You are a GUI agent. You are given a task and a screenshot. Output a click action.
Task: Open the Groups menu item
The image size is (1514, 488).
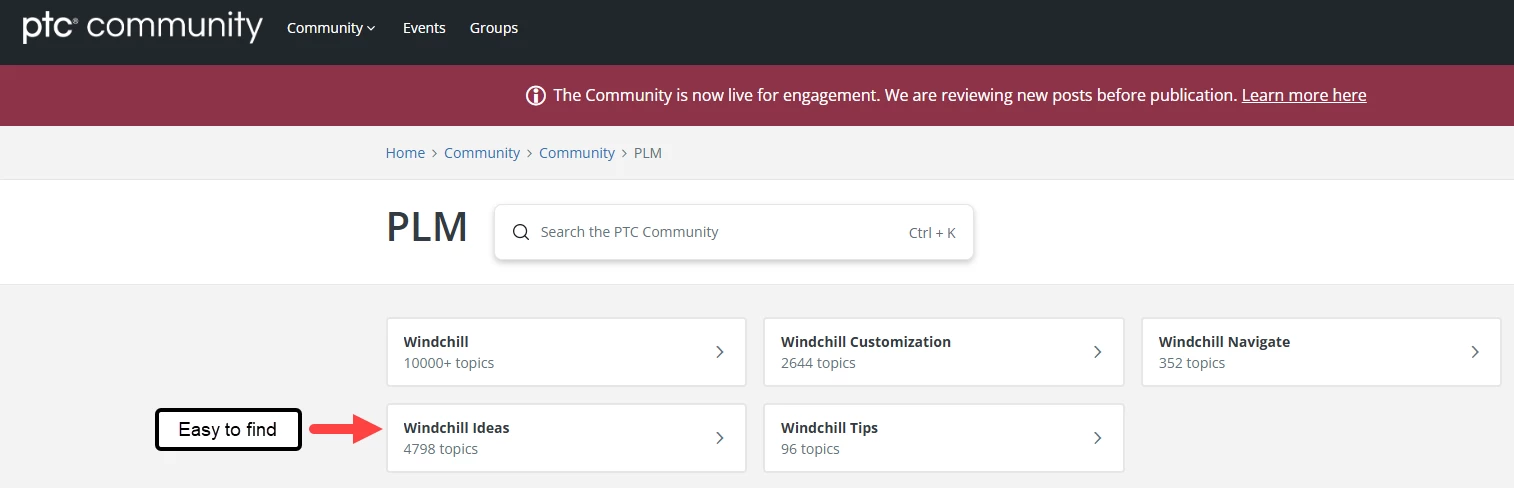pyautogui.click(x=494, y=28)
